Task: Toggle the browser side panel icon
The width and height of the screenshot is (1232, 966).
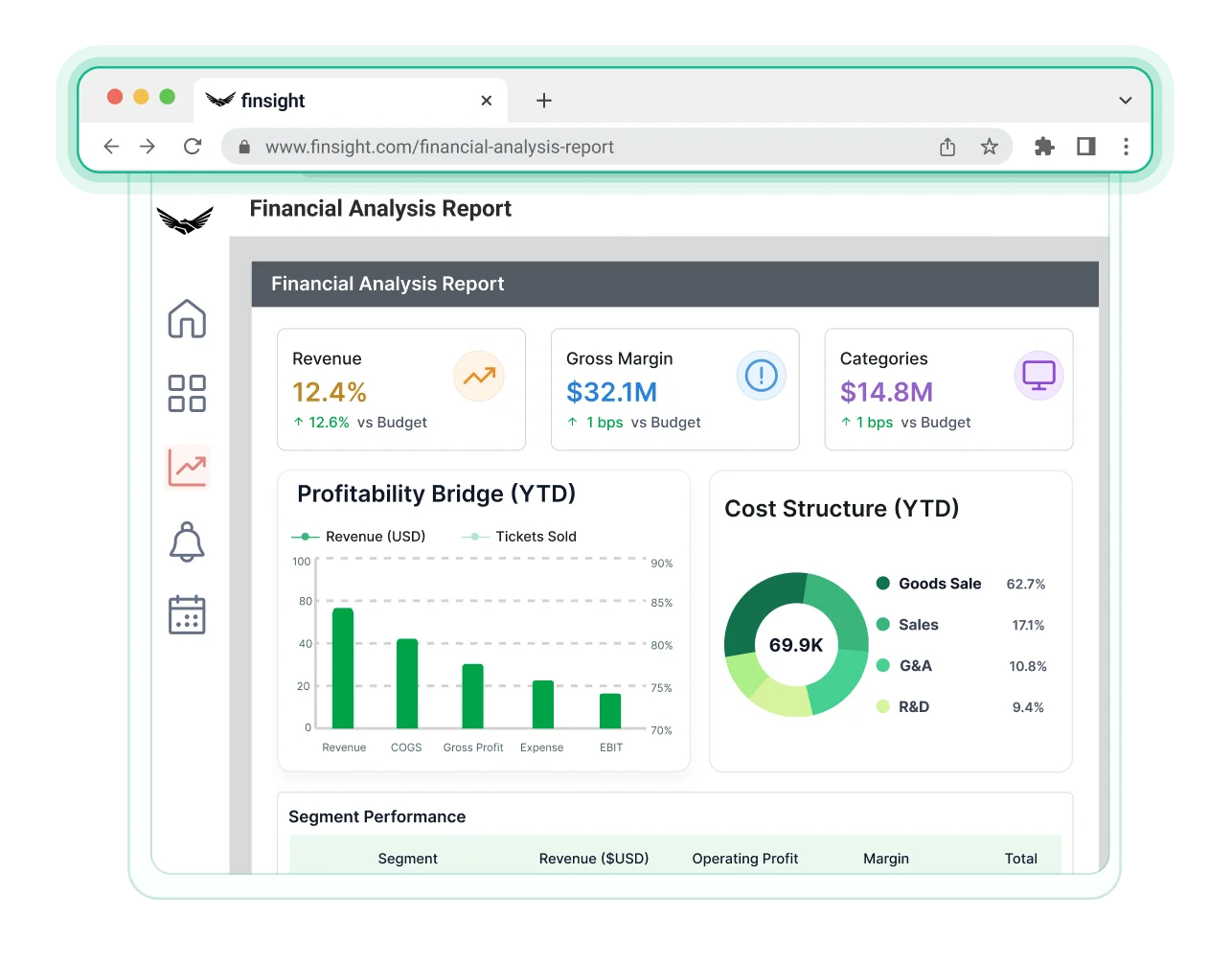Action: [x=1086, y=147]
